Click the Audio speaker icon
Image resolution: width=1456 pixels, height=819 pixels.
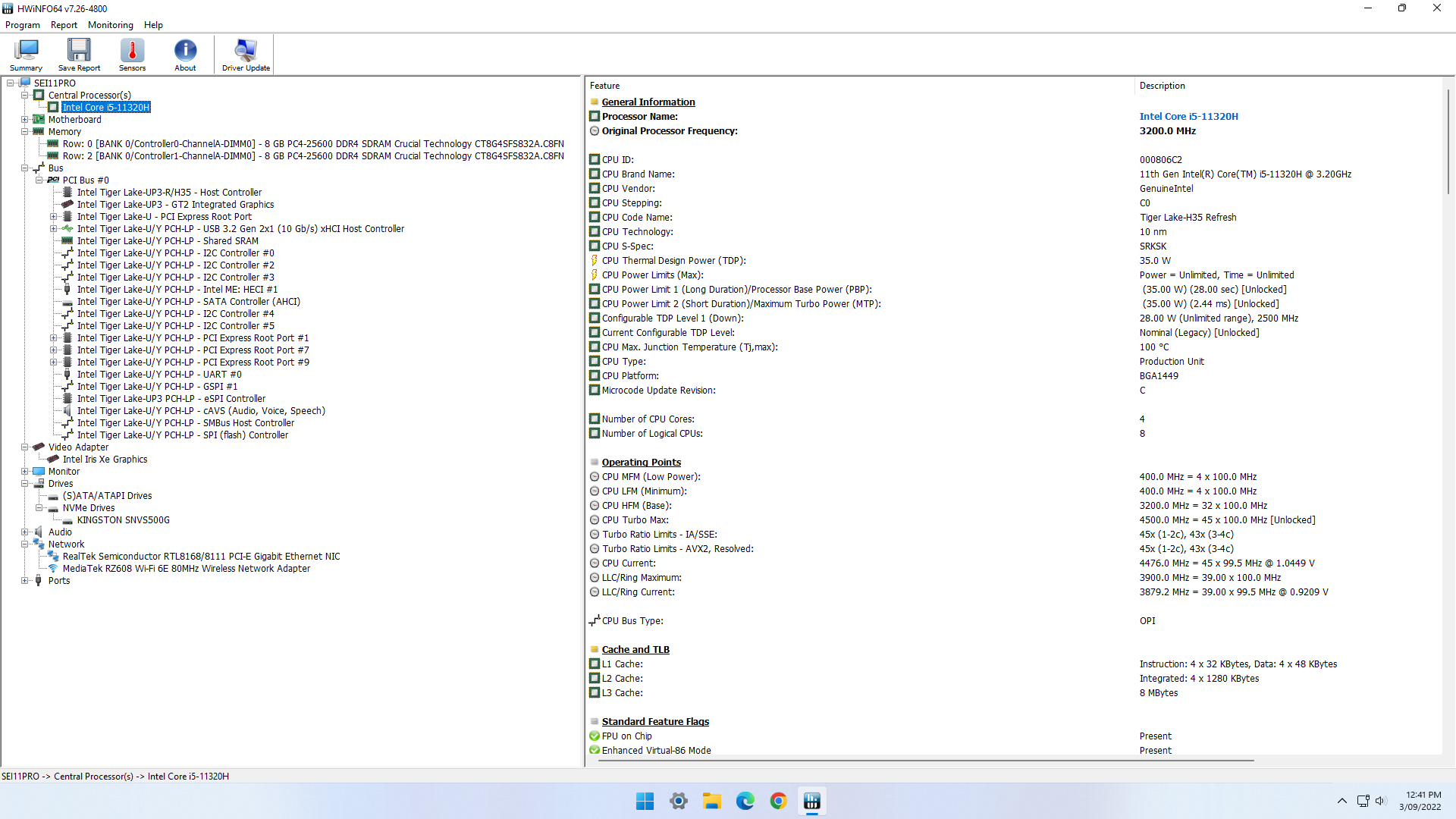[x=39, y=532]
